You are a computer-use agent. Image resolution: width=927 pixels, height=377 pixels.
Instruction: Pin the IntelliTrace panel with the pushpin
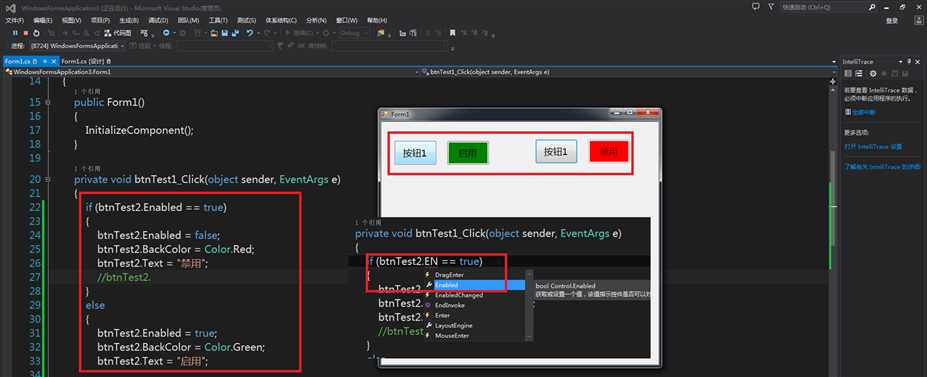pyautogui.click(x=909, y=61)
